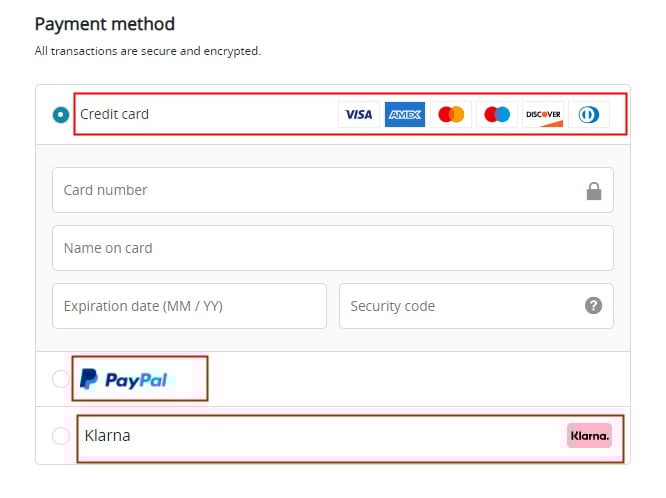Focus the Security code input
The image size is (666, 498).
[460, 306]
